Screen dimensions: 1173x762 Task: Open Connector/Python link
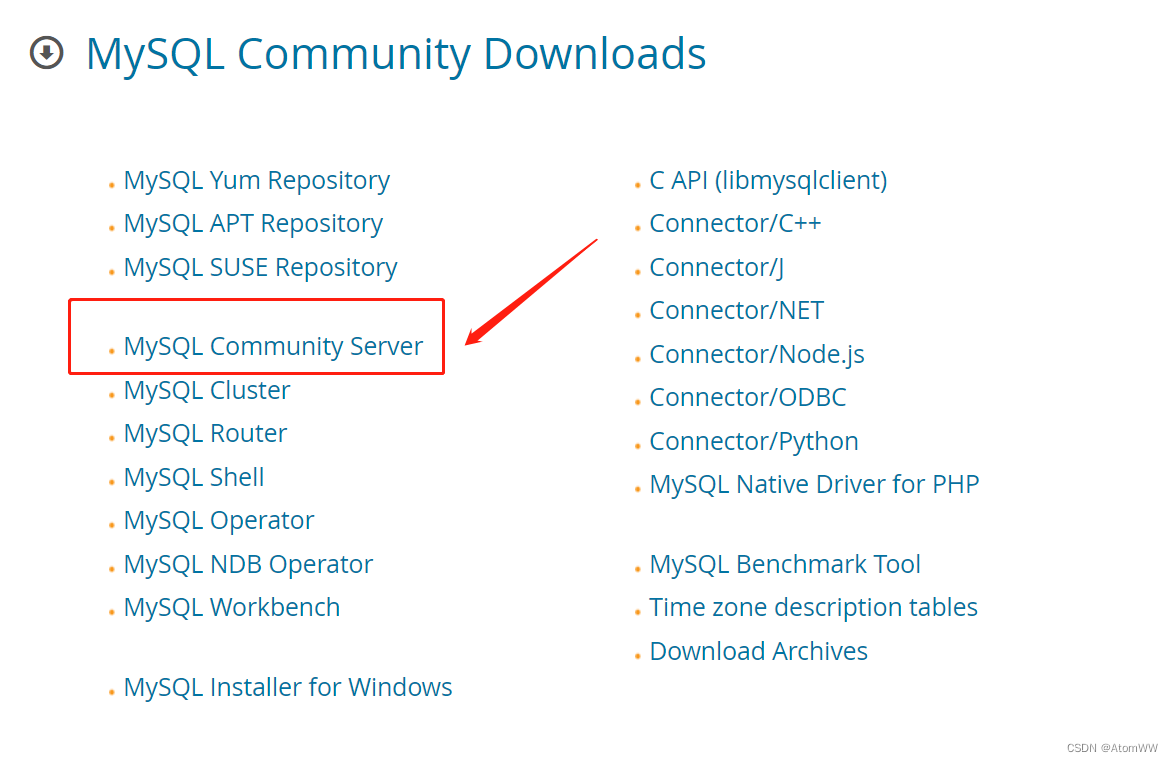[x=754, y=441]
